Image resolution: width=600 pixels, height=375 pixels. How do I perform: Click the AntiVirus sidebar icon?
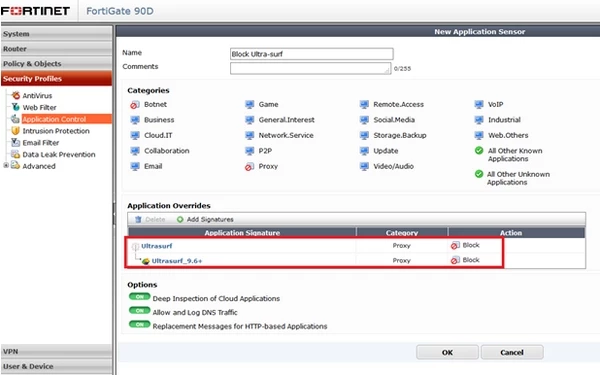[16, 95]
